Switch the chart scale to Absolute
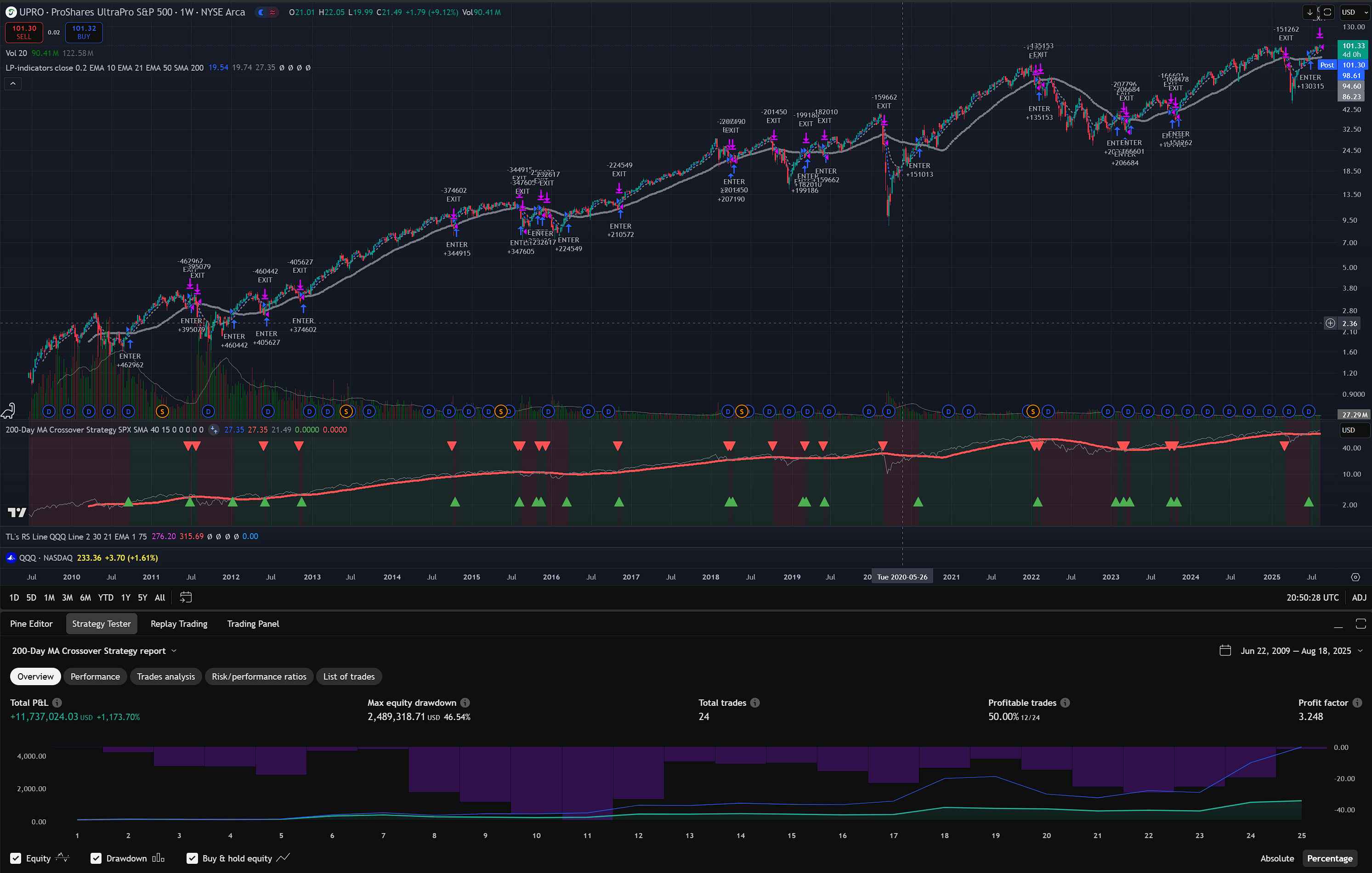The image size is (1372, 873). coord(1277,858)
